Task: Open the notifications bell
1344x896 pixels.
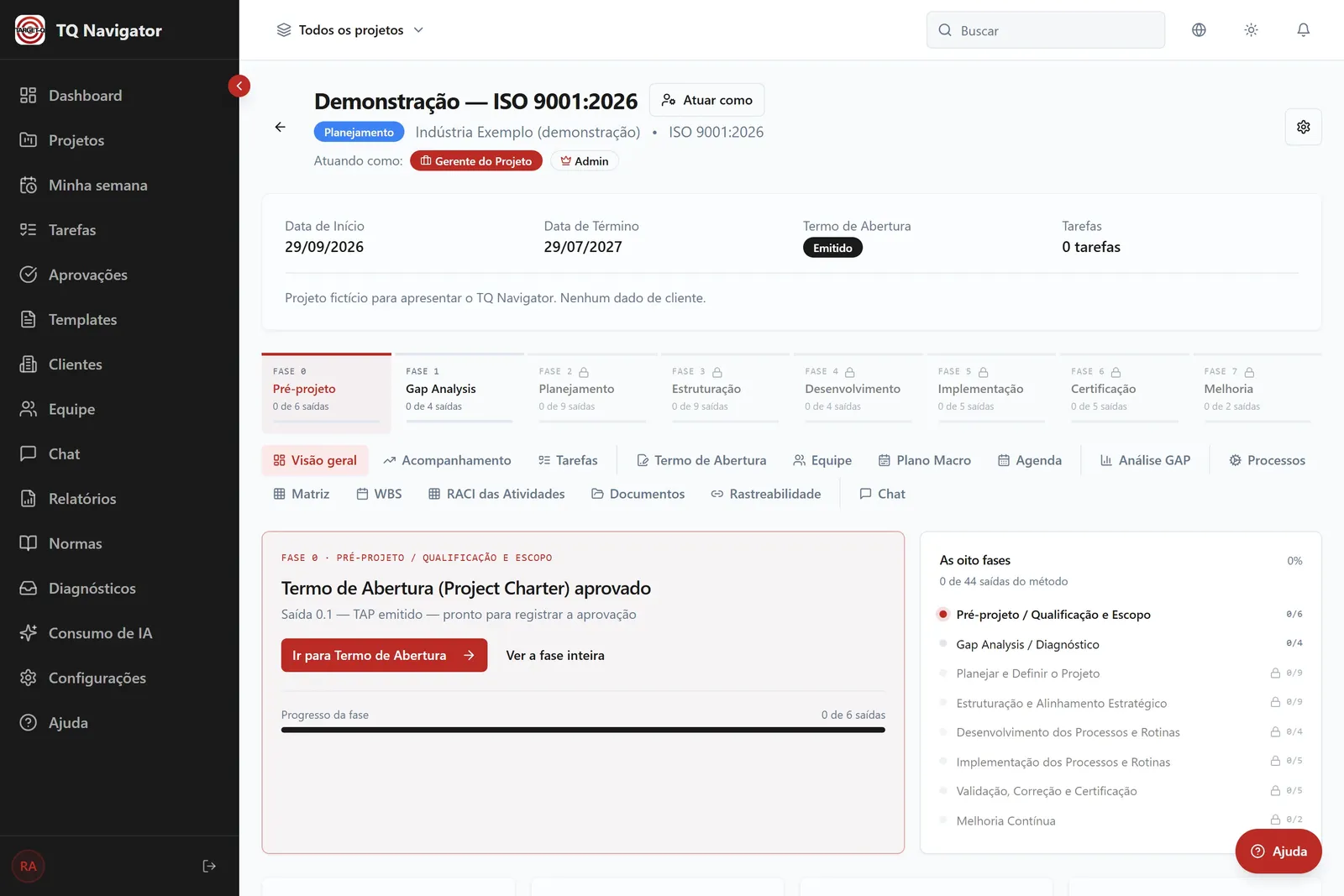Action: (x=1303, y=30)
